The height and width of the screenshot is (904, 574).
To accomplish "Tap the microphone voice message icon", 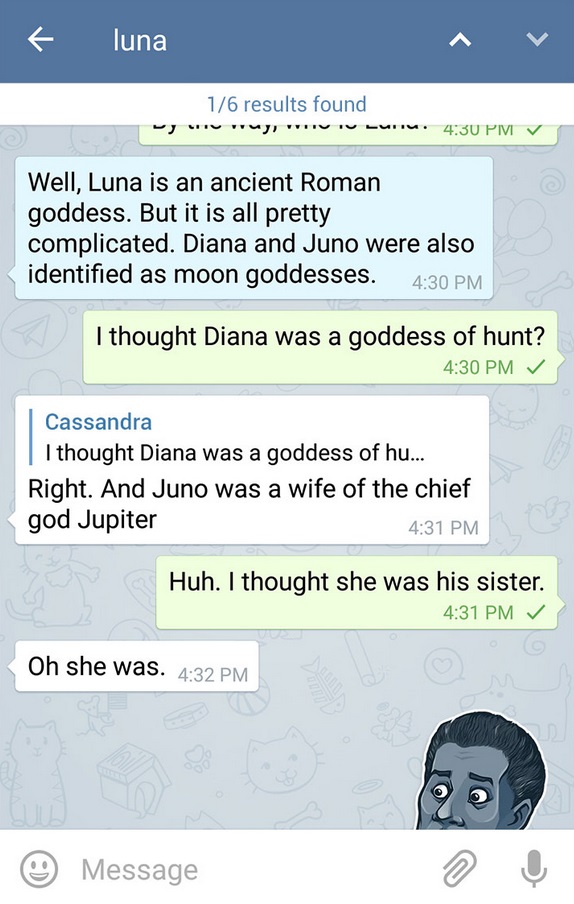I will 534,868.
